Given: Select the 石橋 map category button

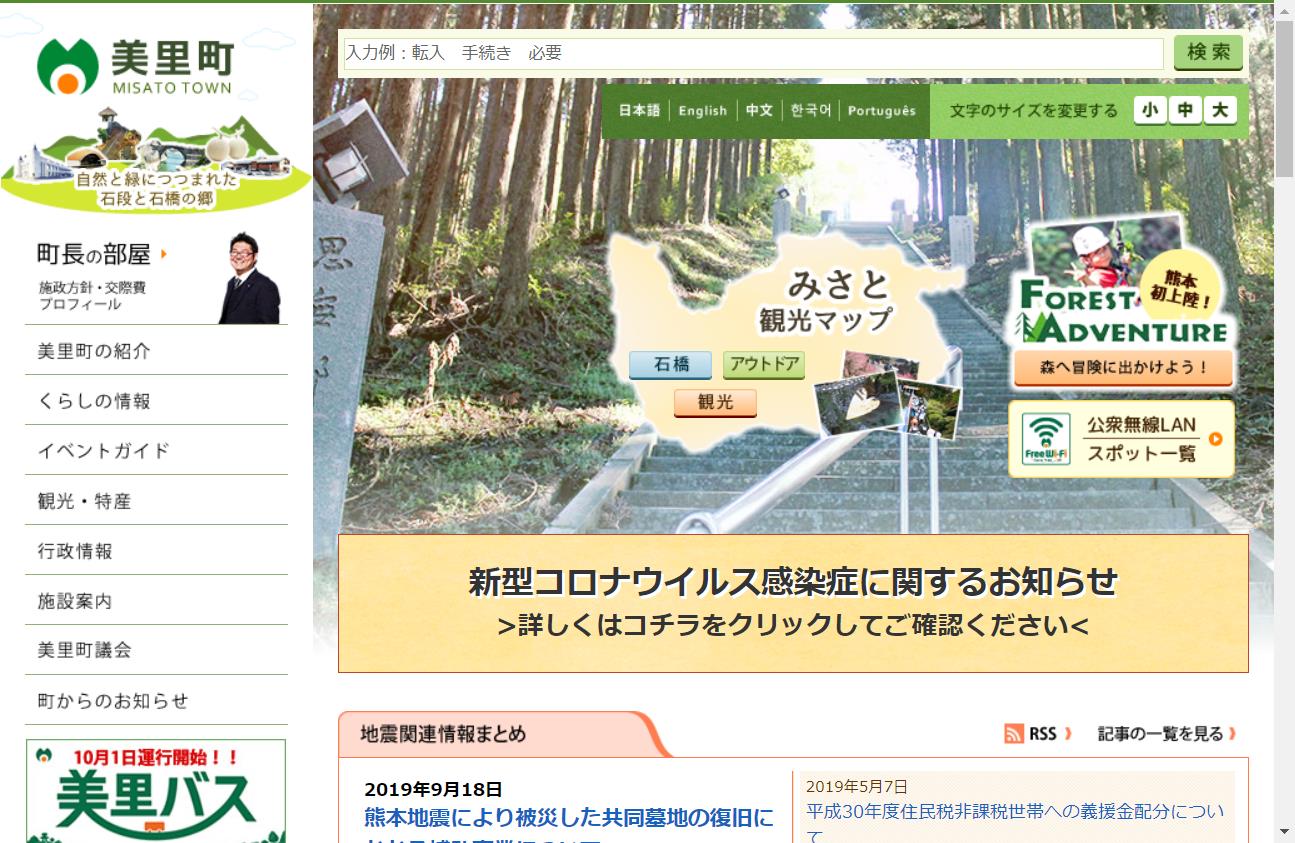Looking at the screenshot, I should click(670, 365).
